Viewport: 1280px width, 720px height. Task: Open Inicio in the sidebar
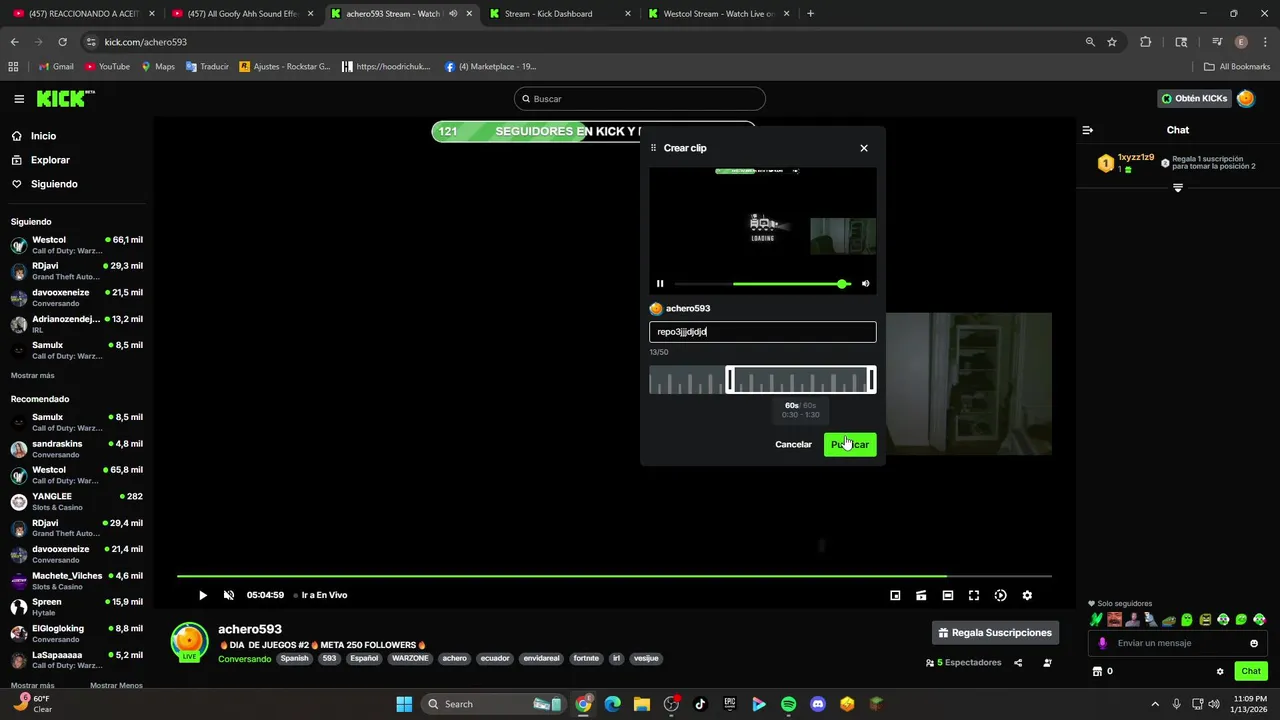[43, 136]
